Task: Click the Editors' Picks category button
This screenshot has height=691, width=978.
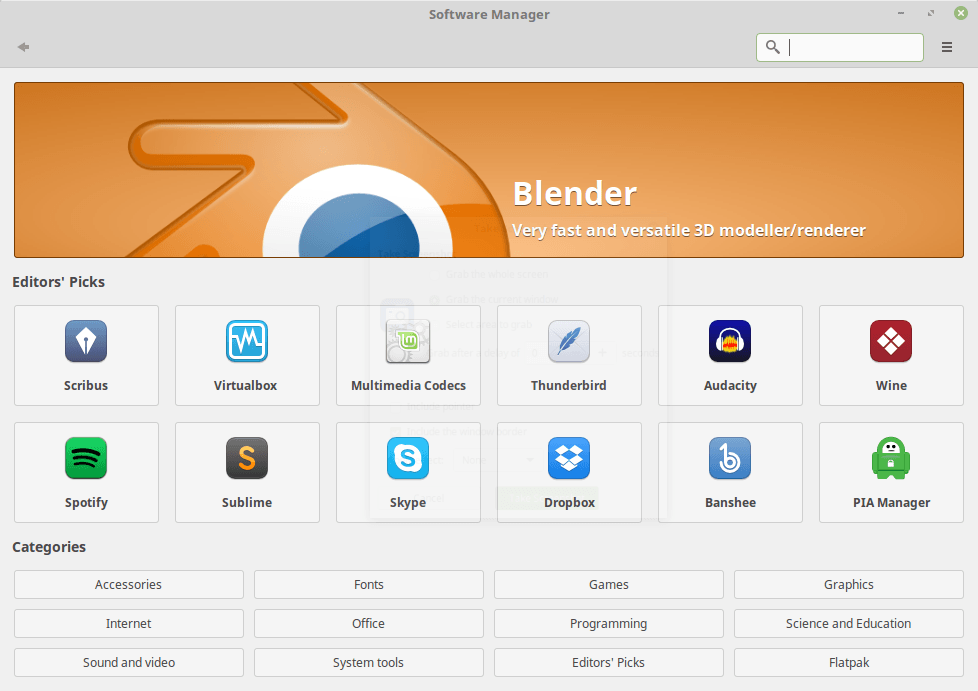Action: point(609,662)
